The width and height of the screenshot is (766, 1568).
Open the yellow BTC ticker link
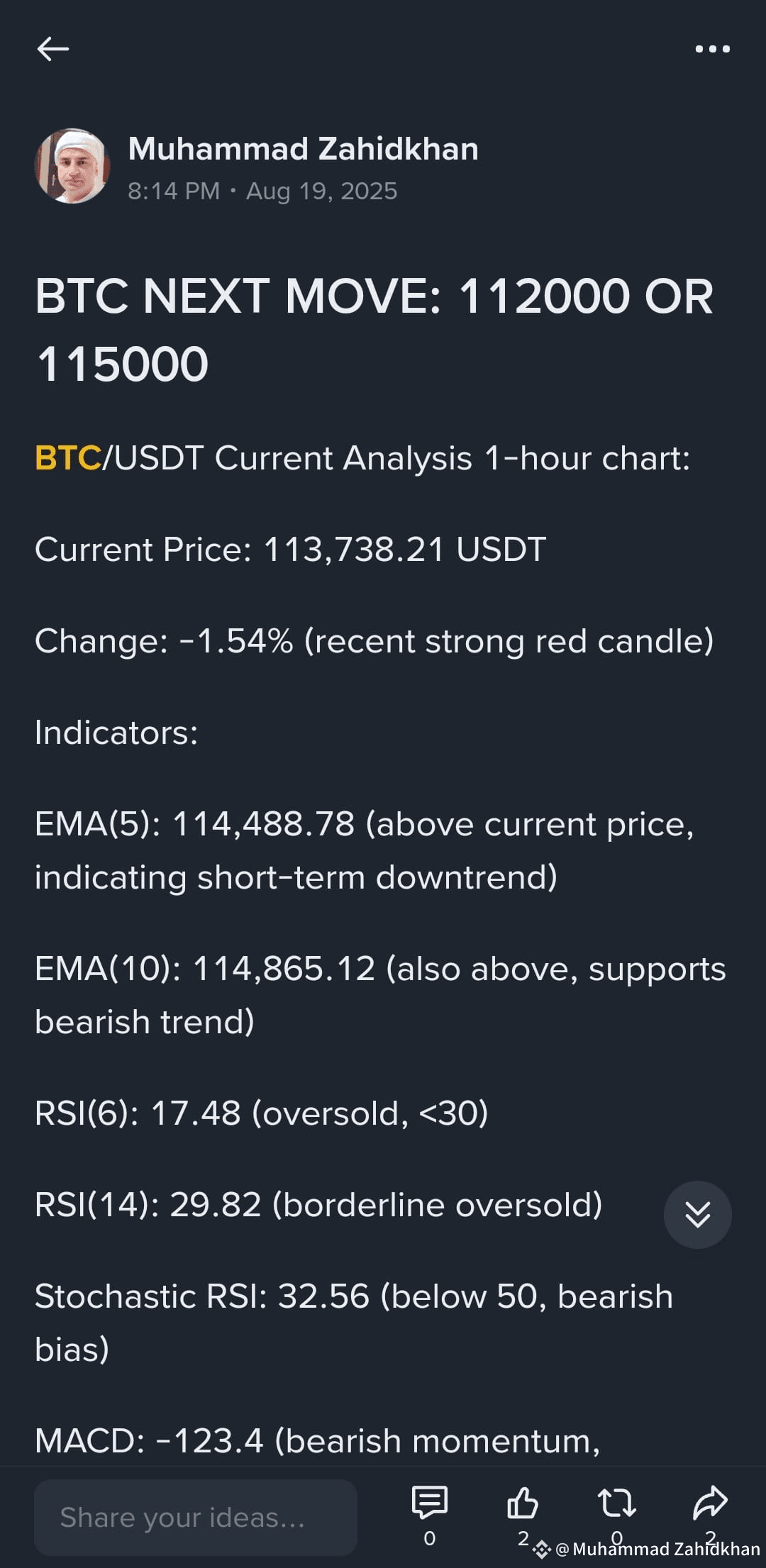click(68, 458)
